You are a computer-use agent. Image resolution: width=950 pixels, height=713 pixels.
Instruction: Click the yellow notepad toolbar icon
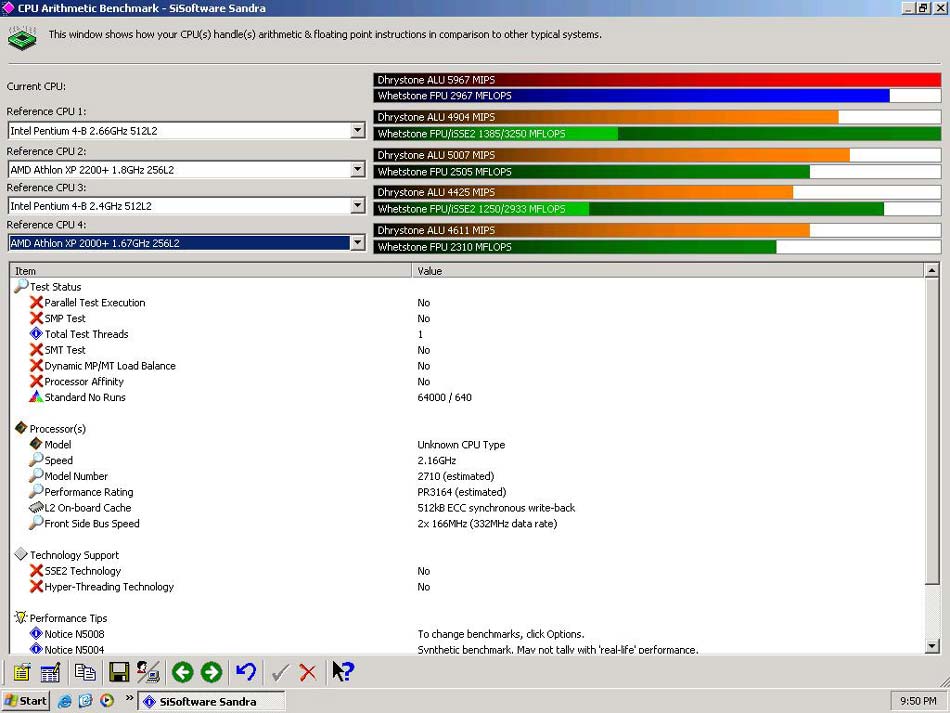click(22, 672)
